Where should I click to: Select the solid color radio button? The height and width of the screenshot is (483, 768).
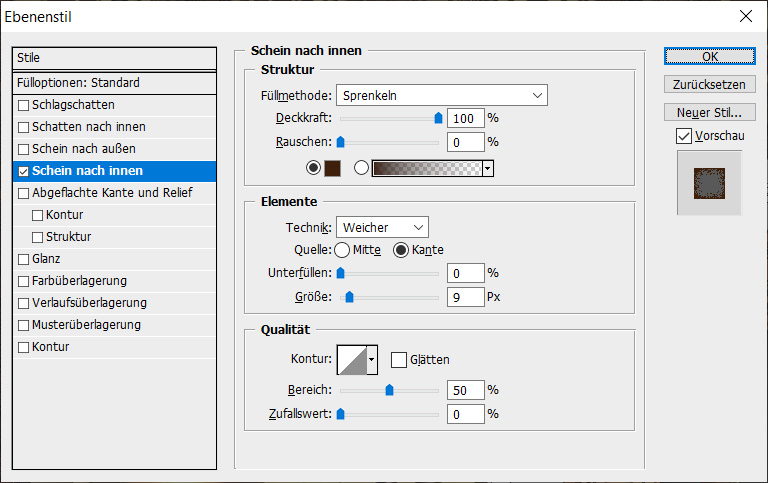tap(315, 168)
